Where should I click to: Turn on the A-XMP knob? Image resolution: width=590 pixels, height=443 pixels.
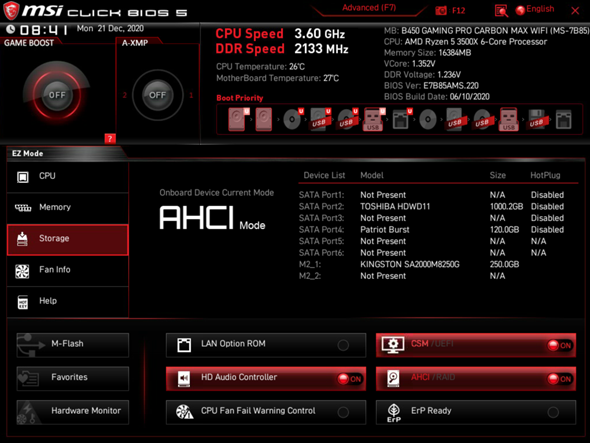coord(157,95)
